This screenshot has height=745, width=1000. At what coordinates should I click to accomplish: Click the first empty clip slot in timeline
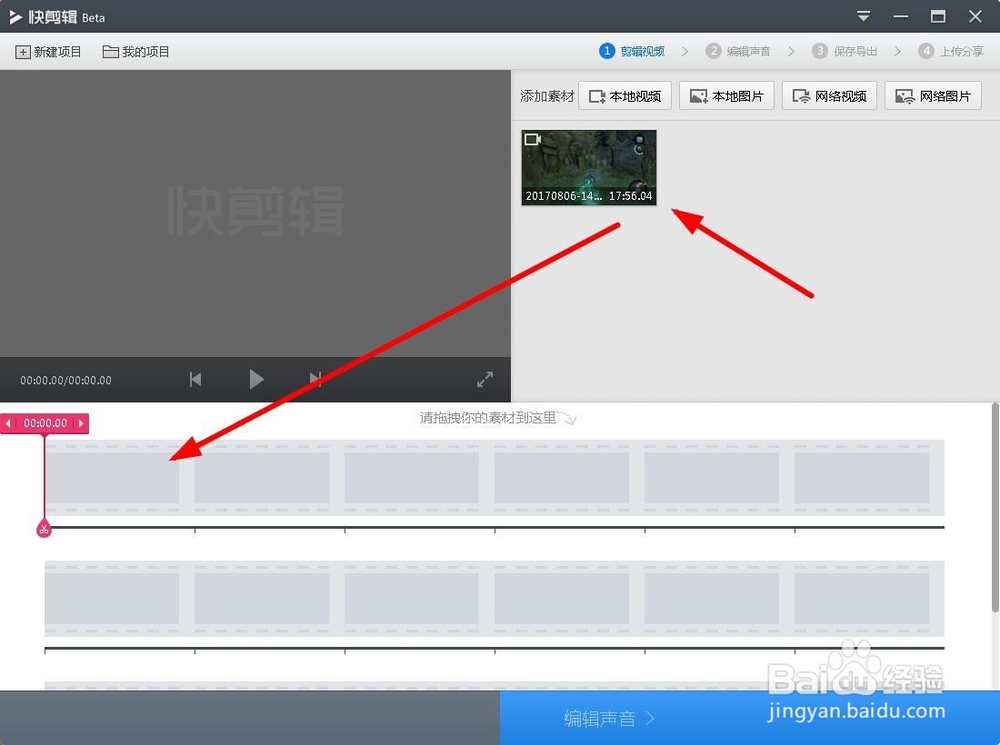pos(112,477)
